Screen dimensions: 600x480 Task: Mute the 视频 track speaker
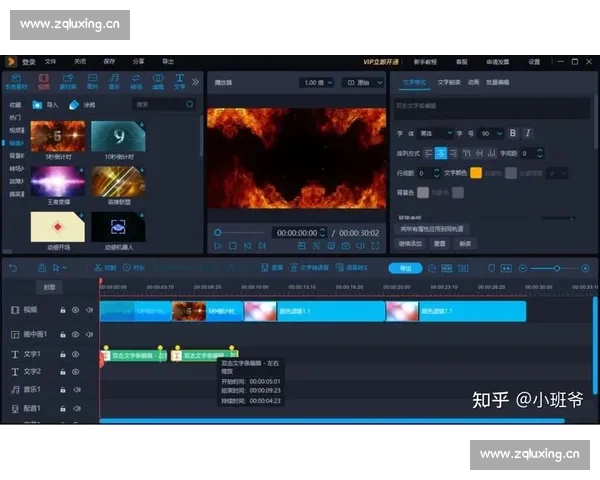click(90, 310)
